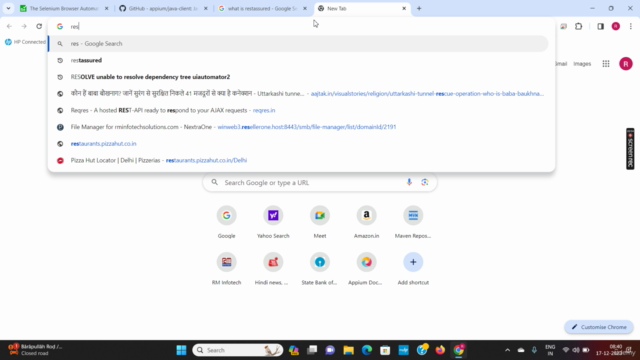640x360 pixels.
Task: Open the Appium Doc shortcut tile
Action: click(x=367, y=269)
